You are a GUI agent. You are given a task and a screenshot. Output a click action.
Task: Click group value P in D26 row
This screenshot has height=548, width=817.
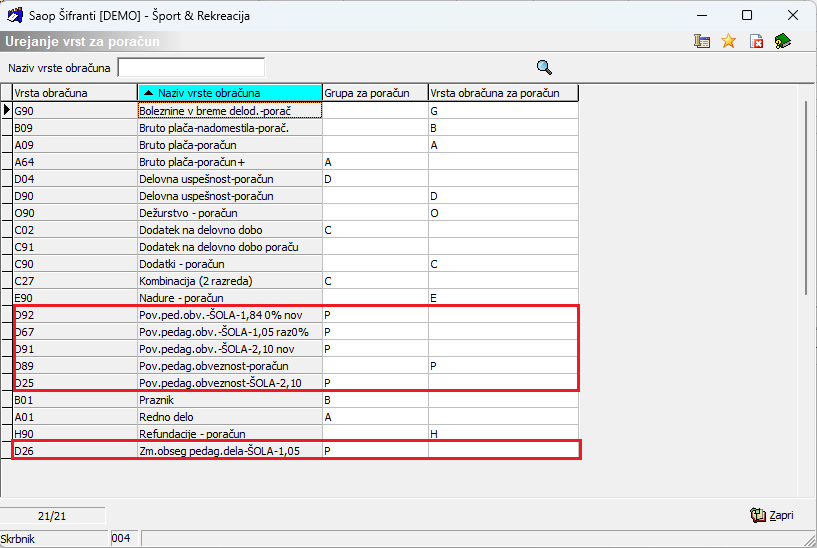(375, 451)
